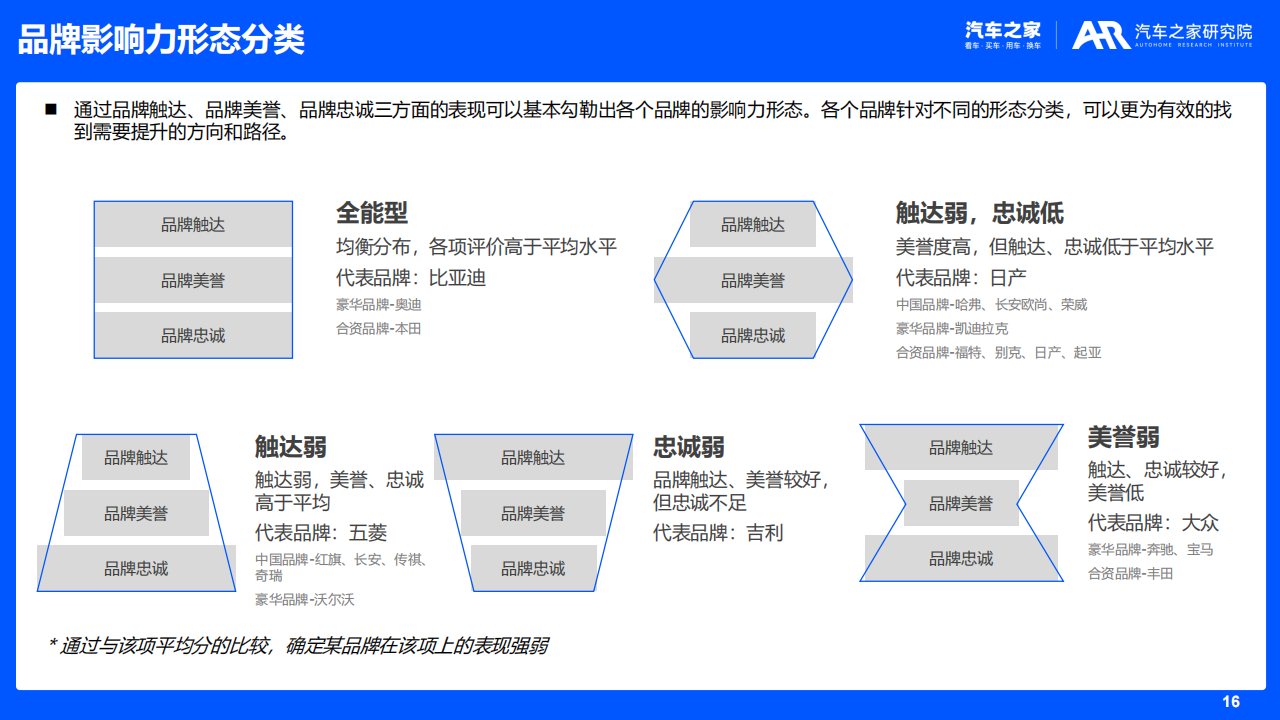Click the page number 16
This screenshot has width=1280, height=720.
click(1231, 701)
